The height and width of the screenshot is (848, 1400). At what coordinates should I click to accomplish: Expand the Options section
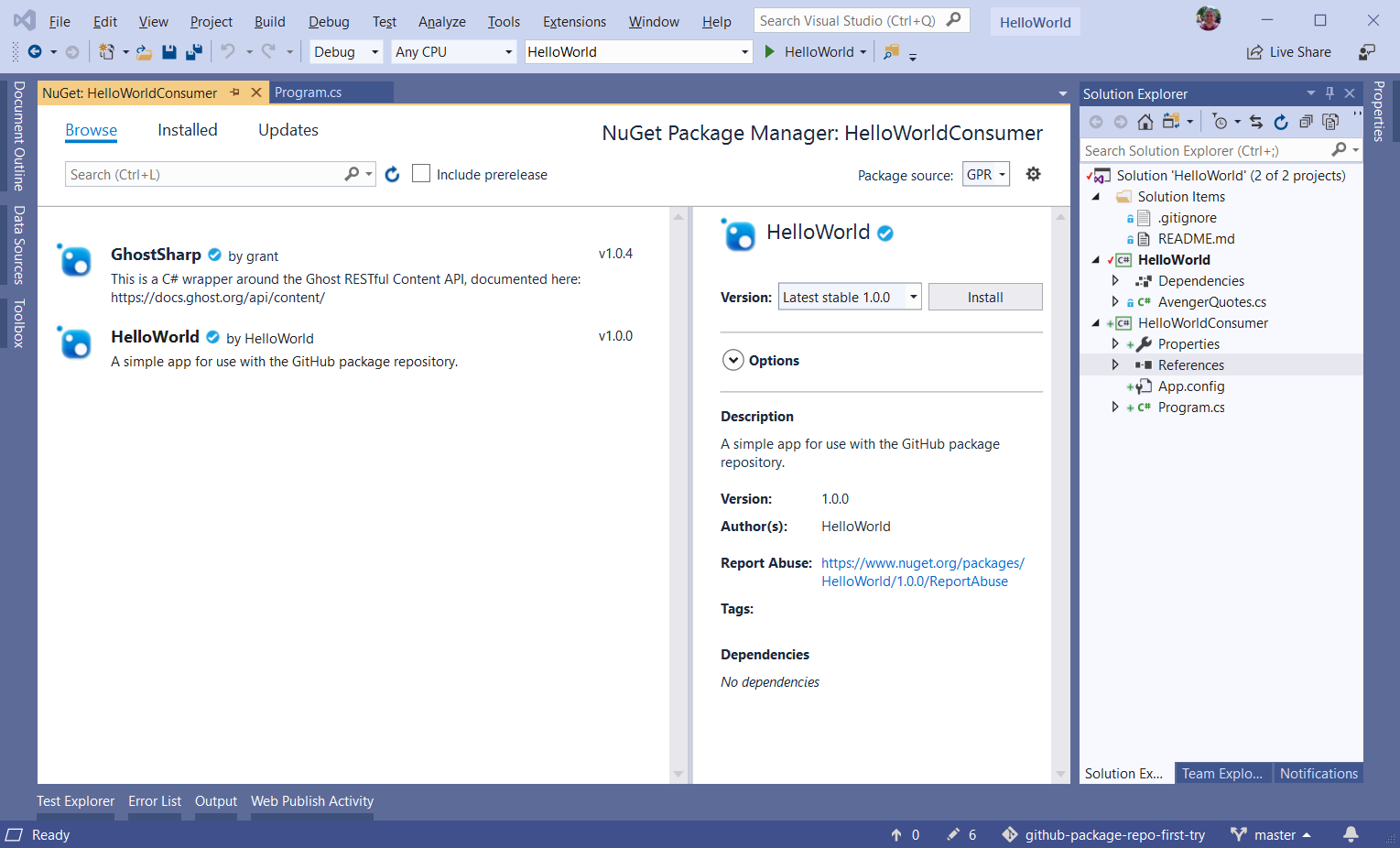coord(733,360)
